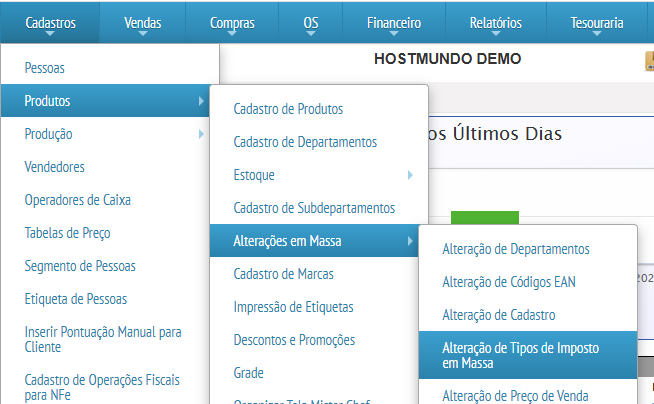This screenshot has width=654, height=404.
Task: Click the OS menu in top bar
Action: pyautogui.click(x=311, y=22)
